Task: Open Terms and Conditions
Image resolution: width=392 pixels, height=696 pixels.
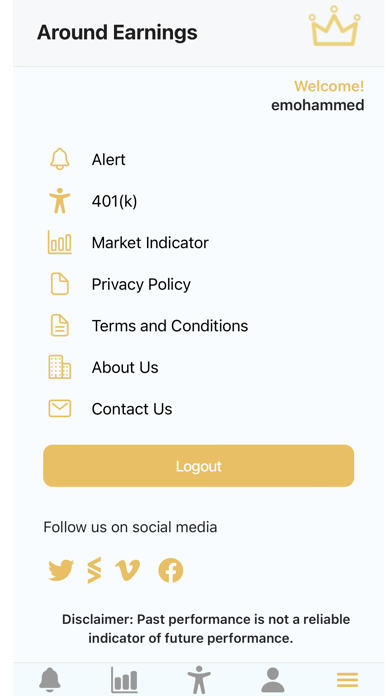Action: [170, 326]
